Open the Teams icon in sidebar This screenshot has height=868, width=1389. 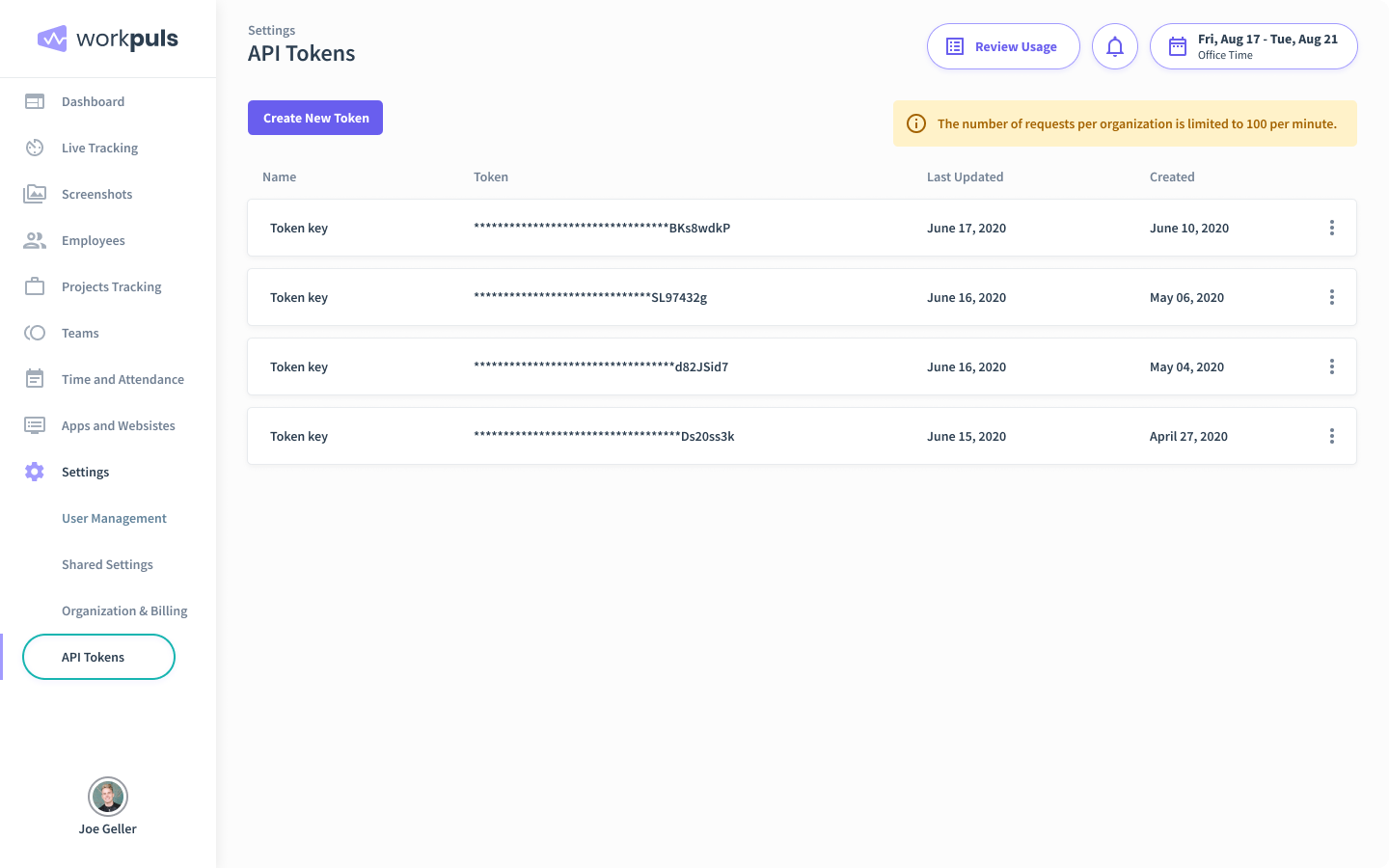(x=35, y=333)
